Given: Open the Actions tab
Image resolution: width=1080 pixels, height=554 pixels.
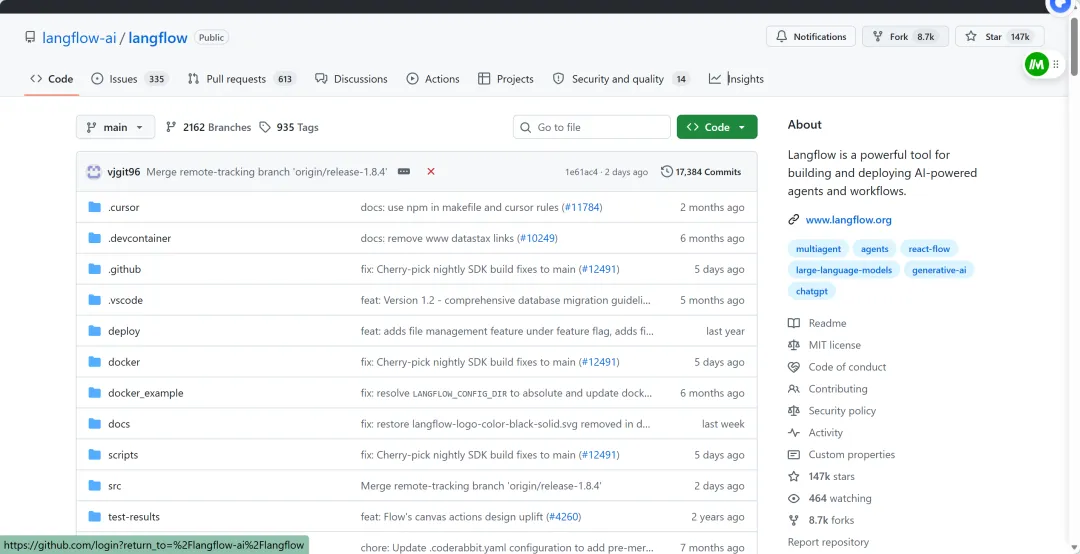Looking at the screenshot, I should click(x=433, y=79).
